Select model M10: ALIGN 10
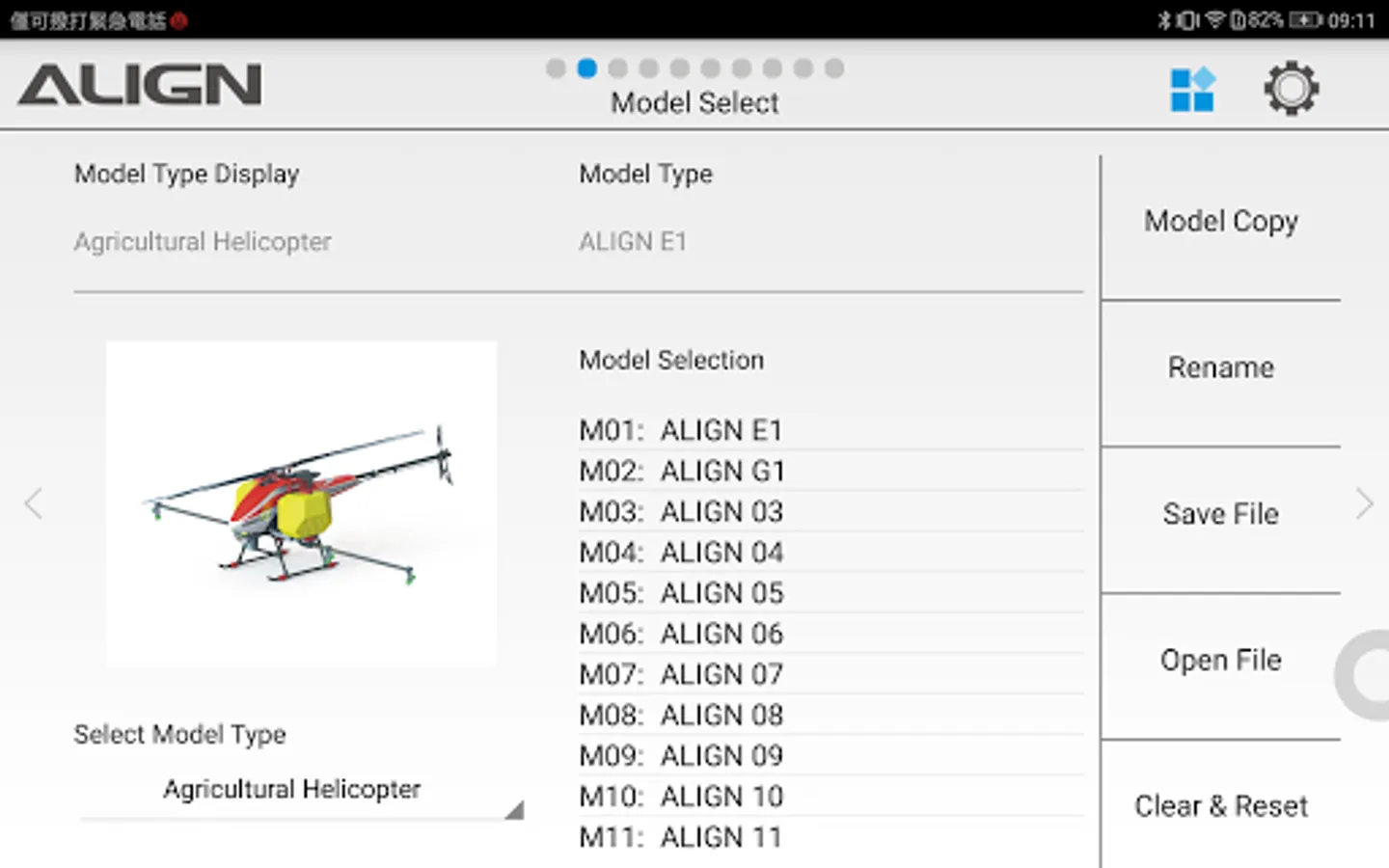Viewport: 1389px width, 868px height. [831, 797]
